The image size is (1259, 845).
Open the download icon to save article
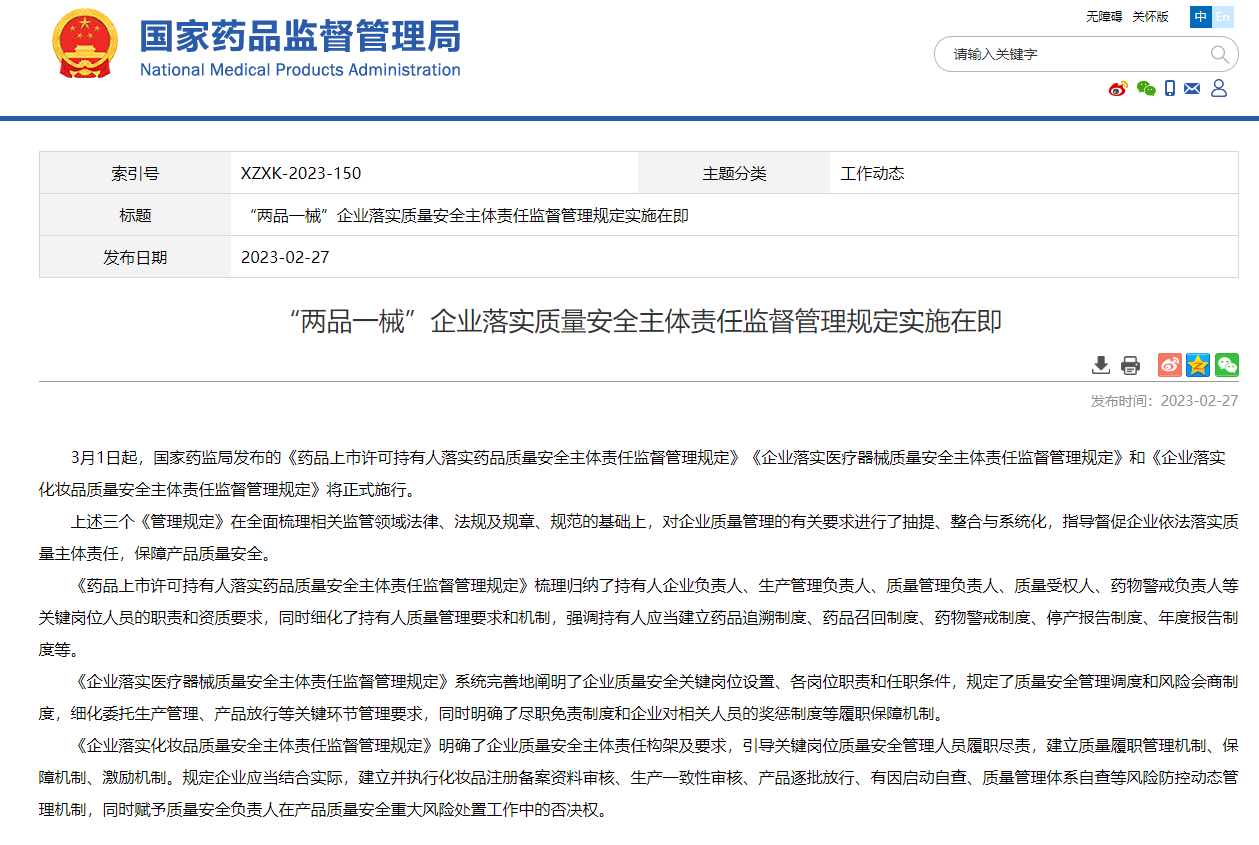click(x=1101, y=365)
